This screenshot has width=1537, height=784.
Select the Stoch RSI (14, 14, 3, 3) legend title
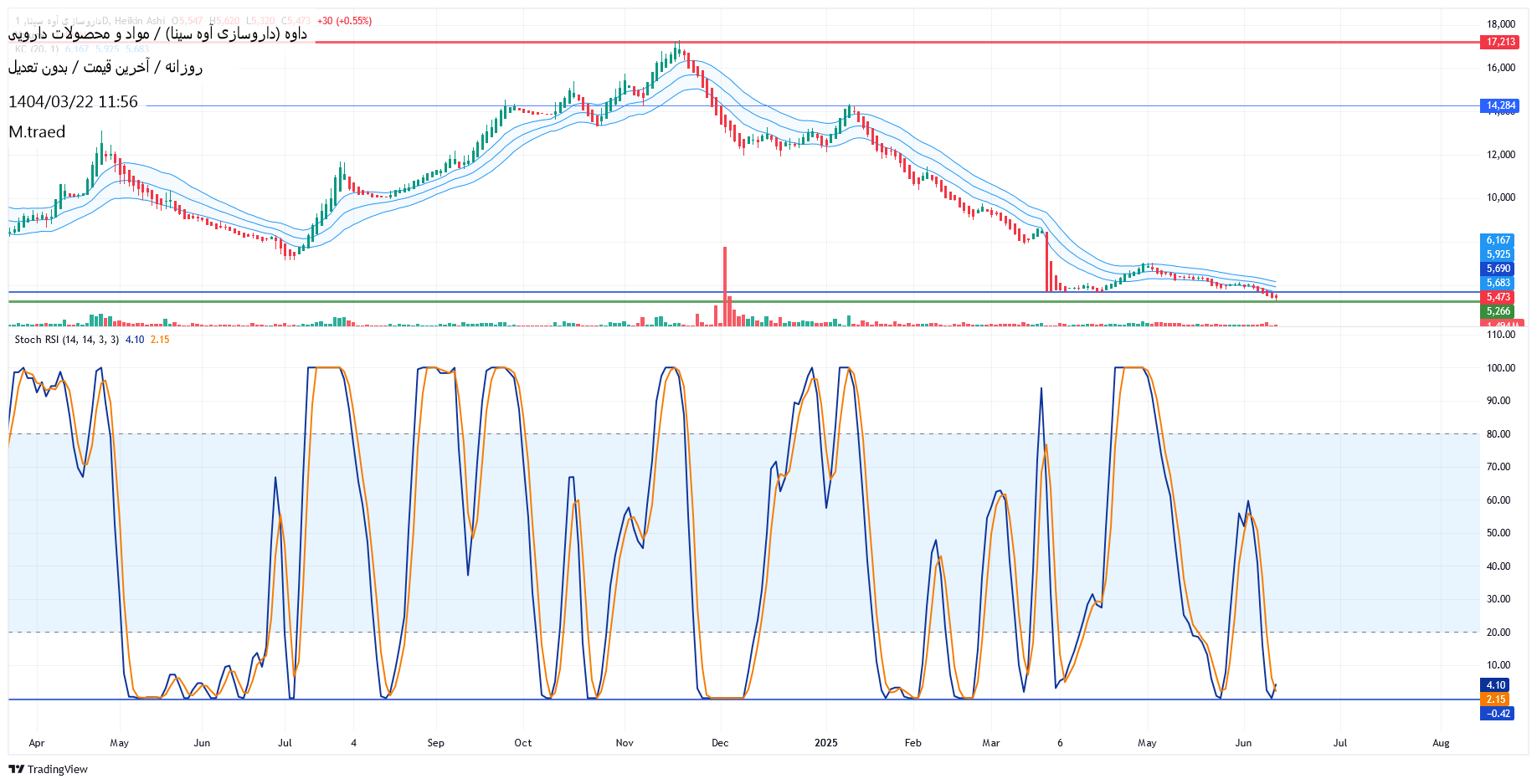[x=67, y=340]
